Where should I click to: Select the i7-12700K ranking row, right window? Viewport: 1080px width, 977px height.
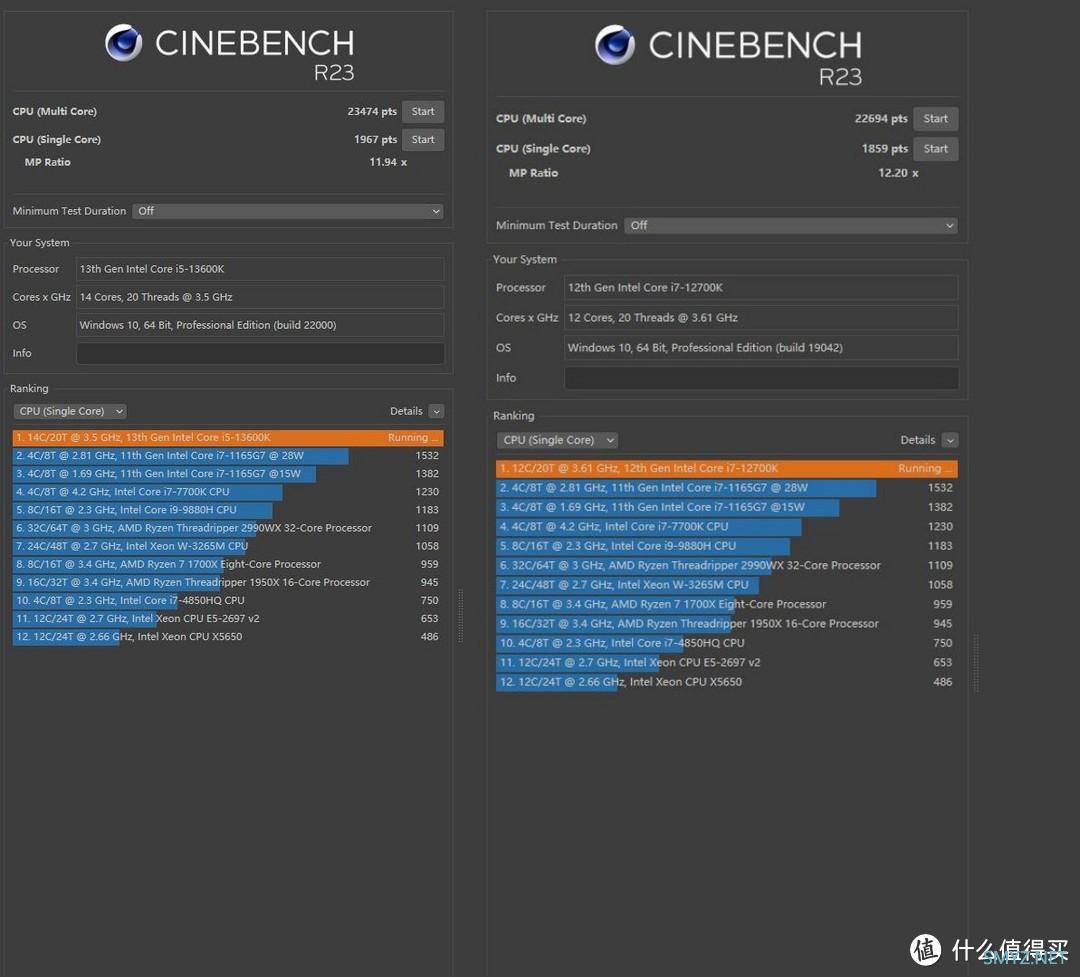click(x=727, y=469)
